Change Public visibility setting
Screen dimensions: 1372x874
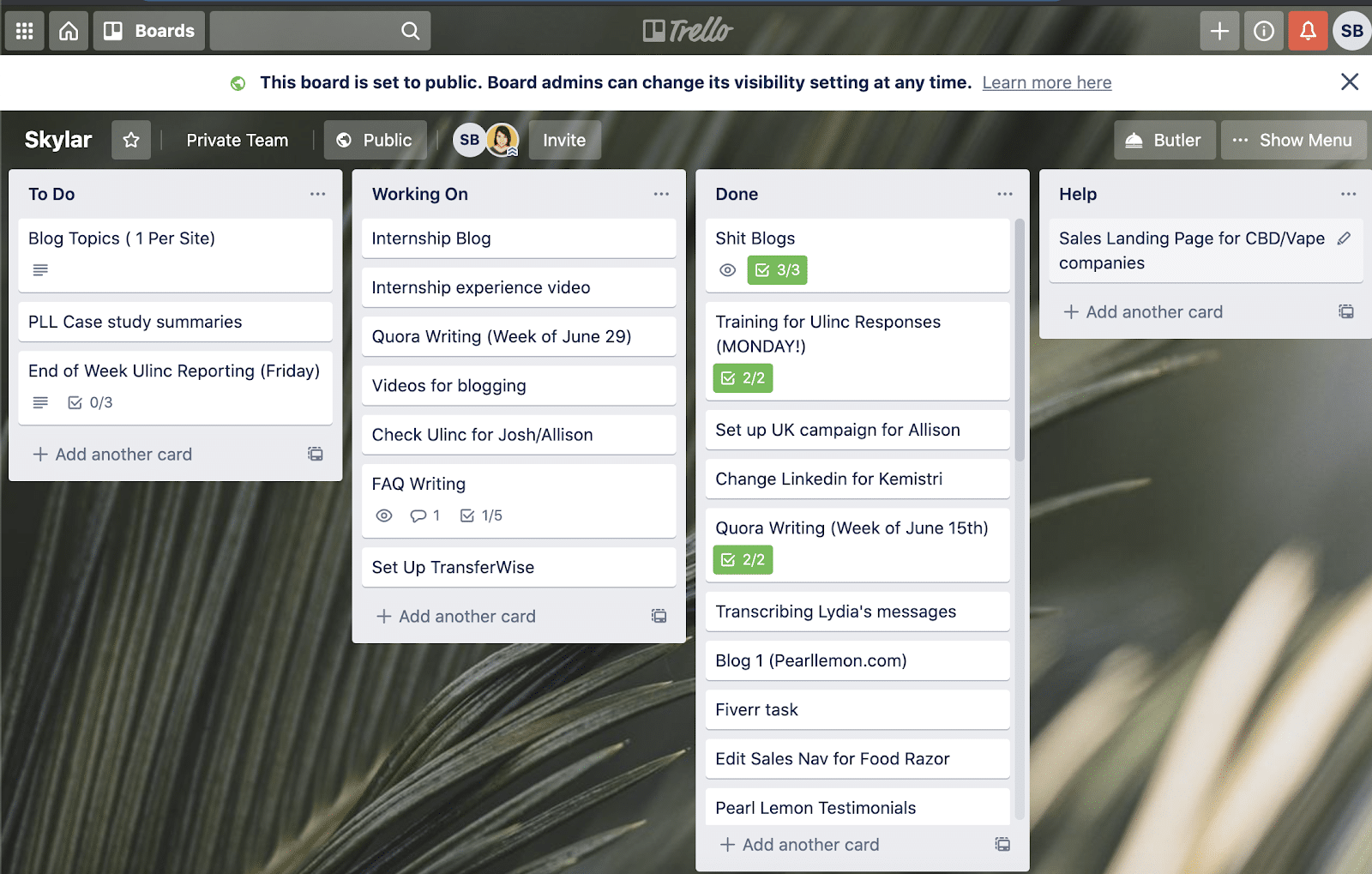click(x=375, y=140)
